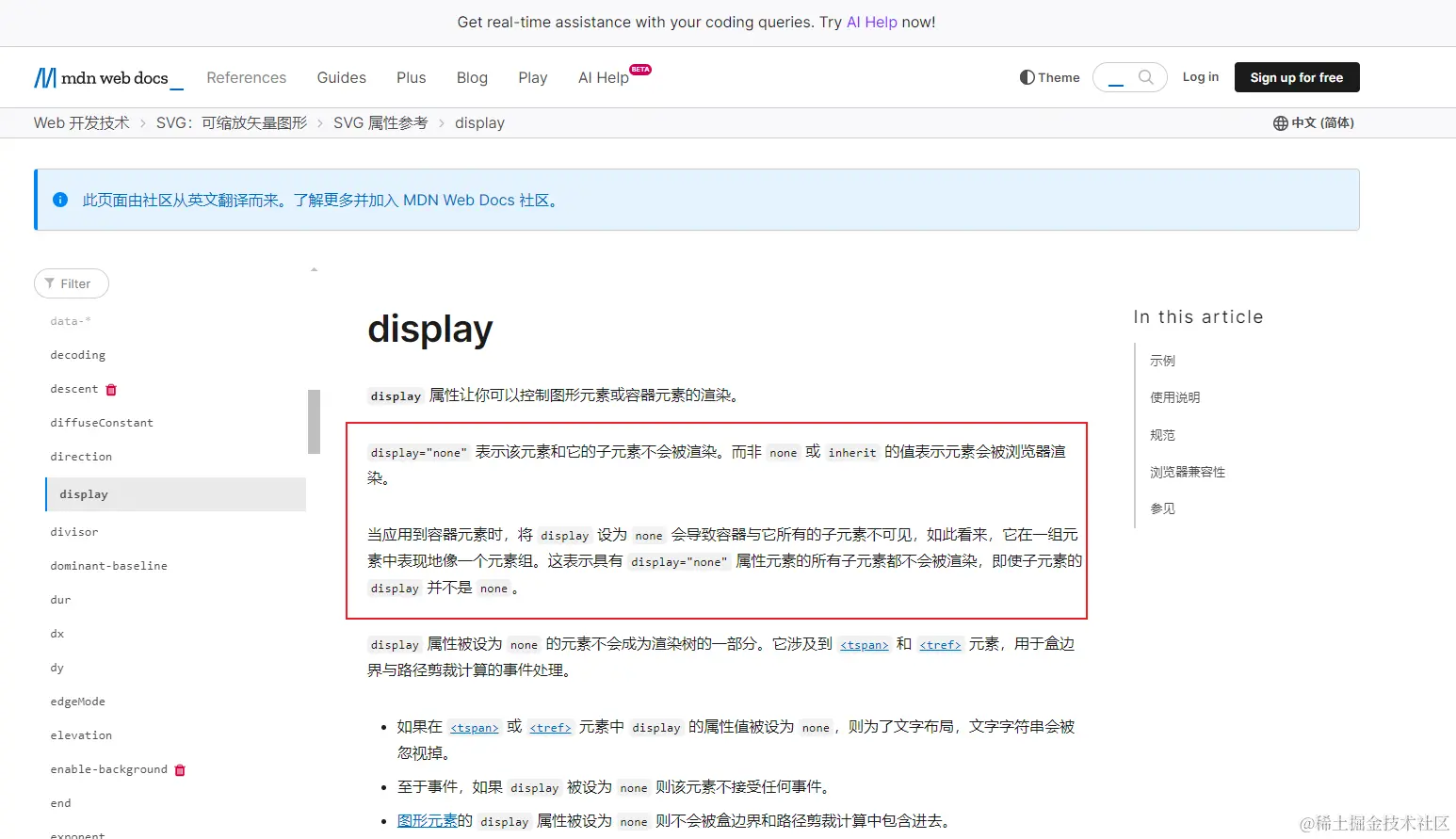Click the BETA badge on AI Help

click(x=640, y=69)
